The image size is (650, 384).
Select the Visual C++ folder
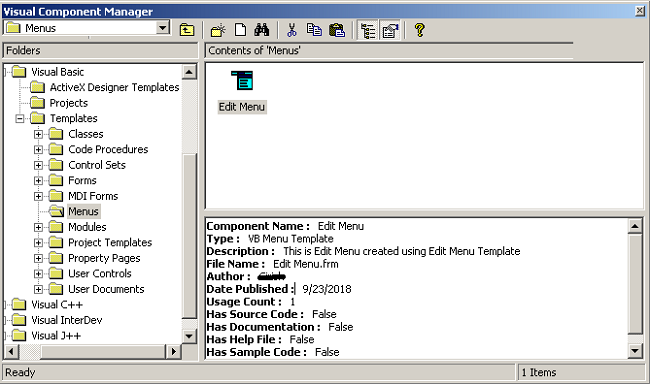(x=57, y=305)
